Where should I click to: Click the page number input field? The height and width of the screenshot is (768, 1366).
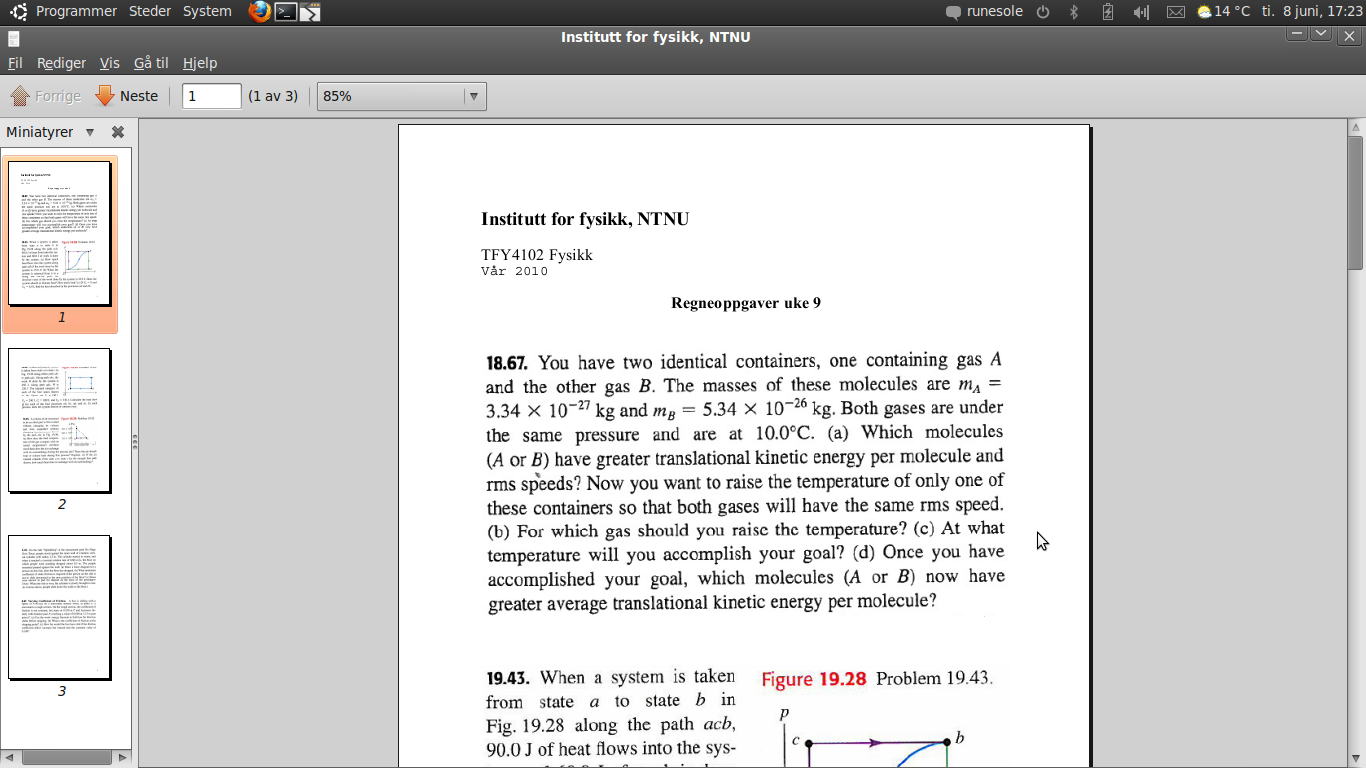coord(212,96)
